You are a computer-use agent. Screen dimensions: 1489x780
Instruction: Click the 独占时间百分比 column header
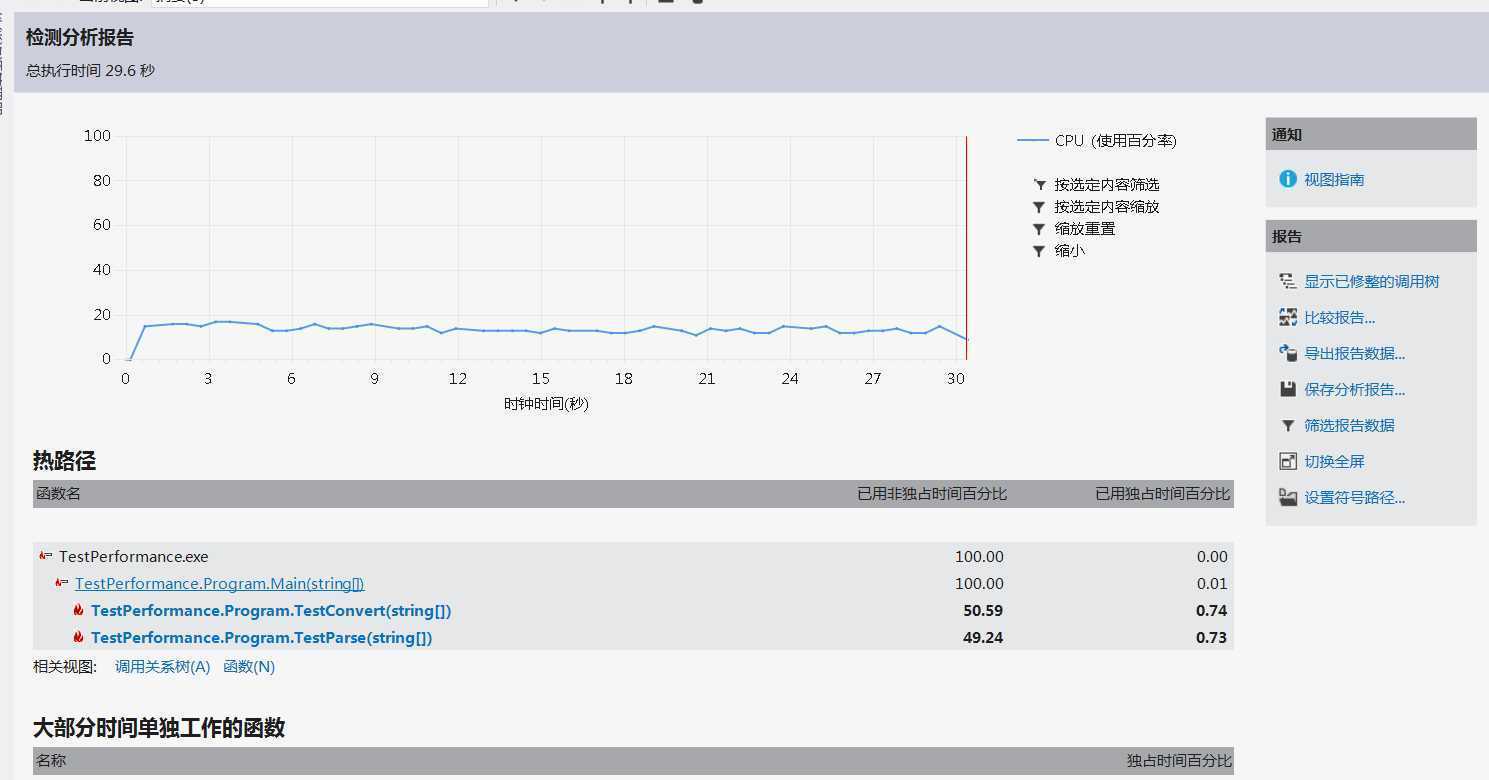tap(1180, 761)
